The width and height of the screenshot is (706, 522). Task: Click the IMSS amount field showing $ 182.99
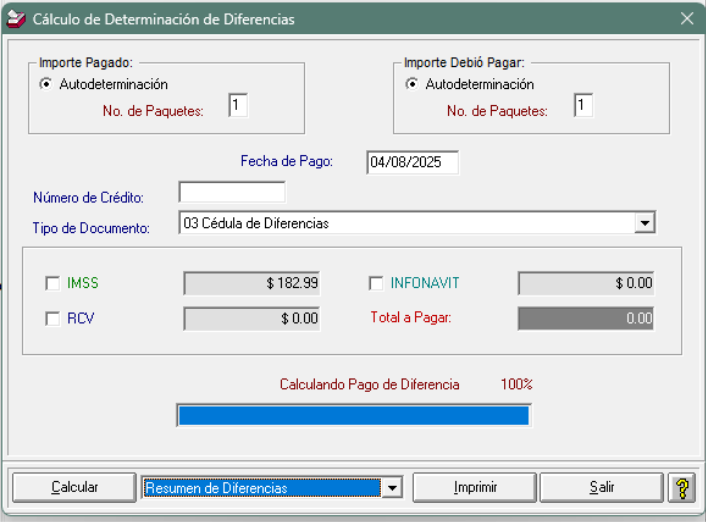(252, 283)
